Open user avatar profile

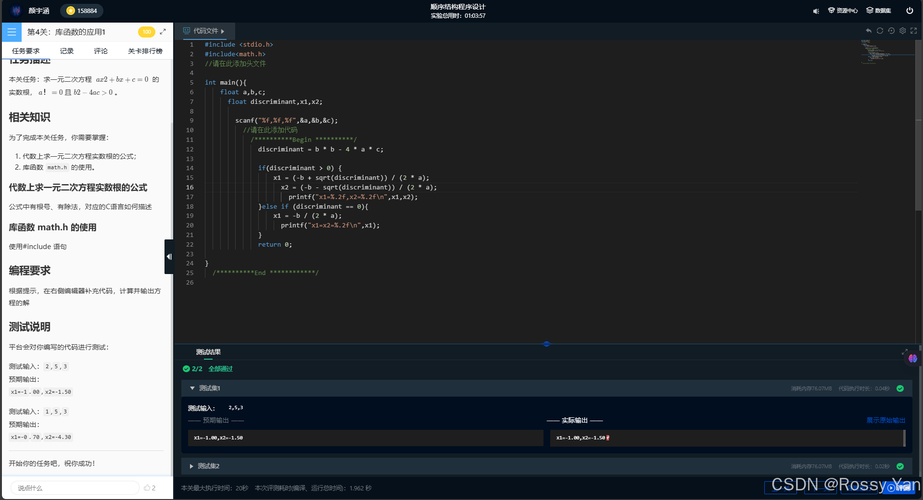tap(16, 11)
